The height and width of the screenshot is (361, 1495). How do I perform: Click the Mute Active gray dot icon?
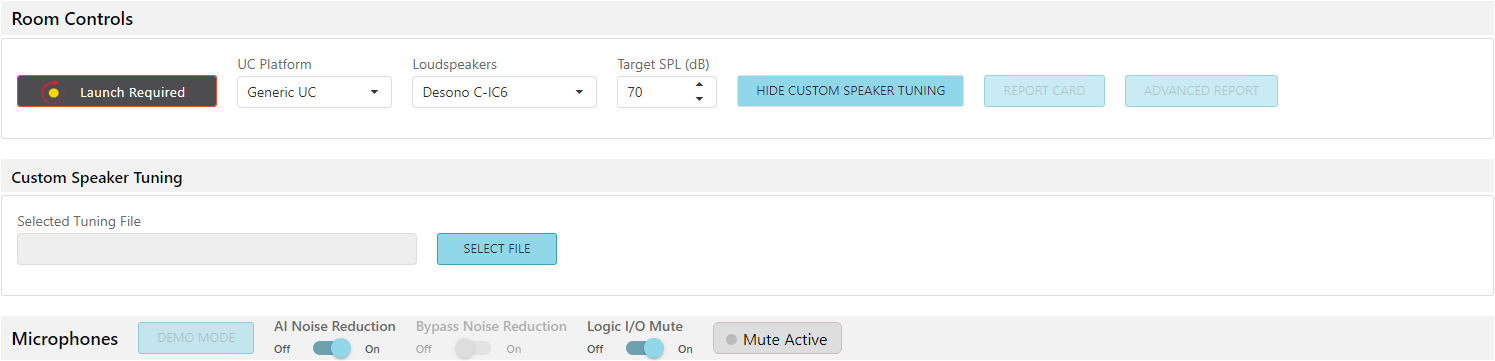(731, 340)
